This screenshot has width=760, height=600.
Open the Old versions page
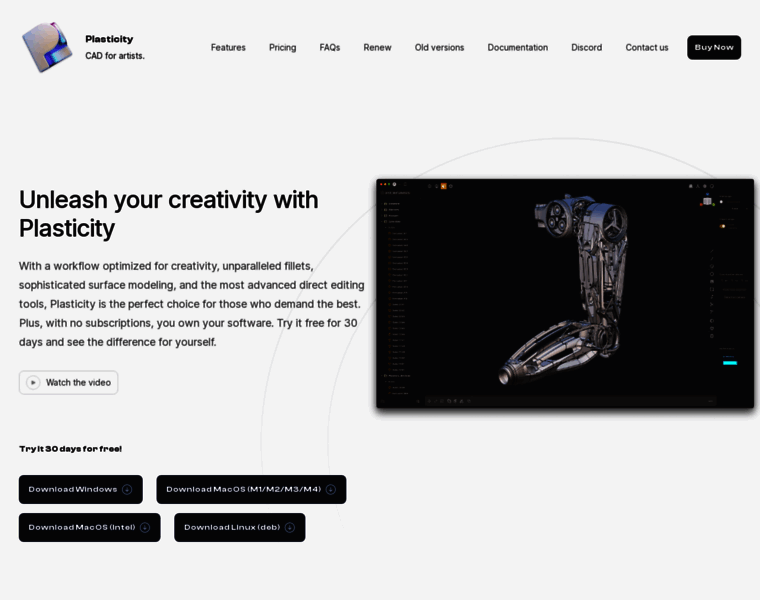pos(440,47)
